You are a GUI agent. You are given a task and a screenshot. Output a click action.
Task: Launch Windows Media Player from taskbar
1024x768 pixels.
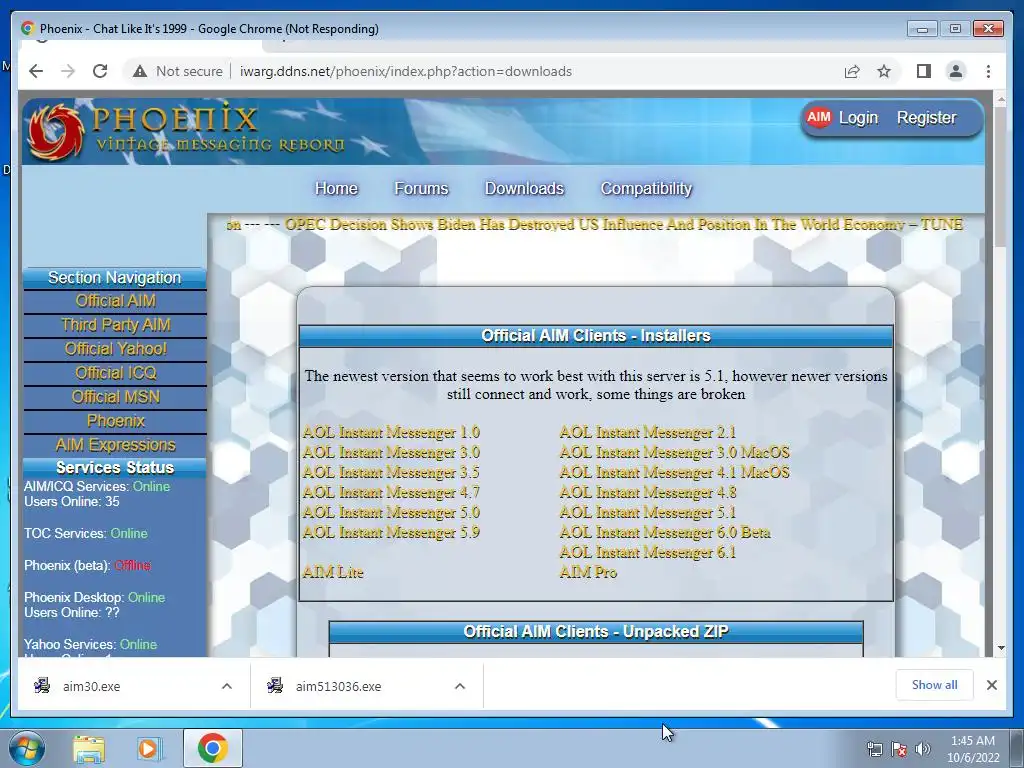coord(150,749)
